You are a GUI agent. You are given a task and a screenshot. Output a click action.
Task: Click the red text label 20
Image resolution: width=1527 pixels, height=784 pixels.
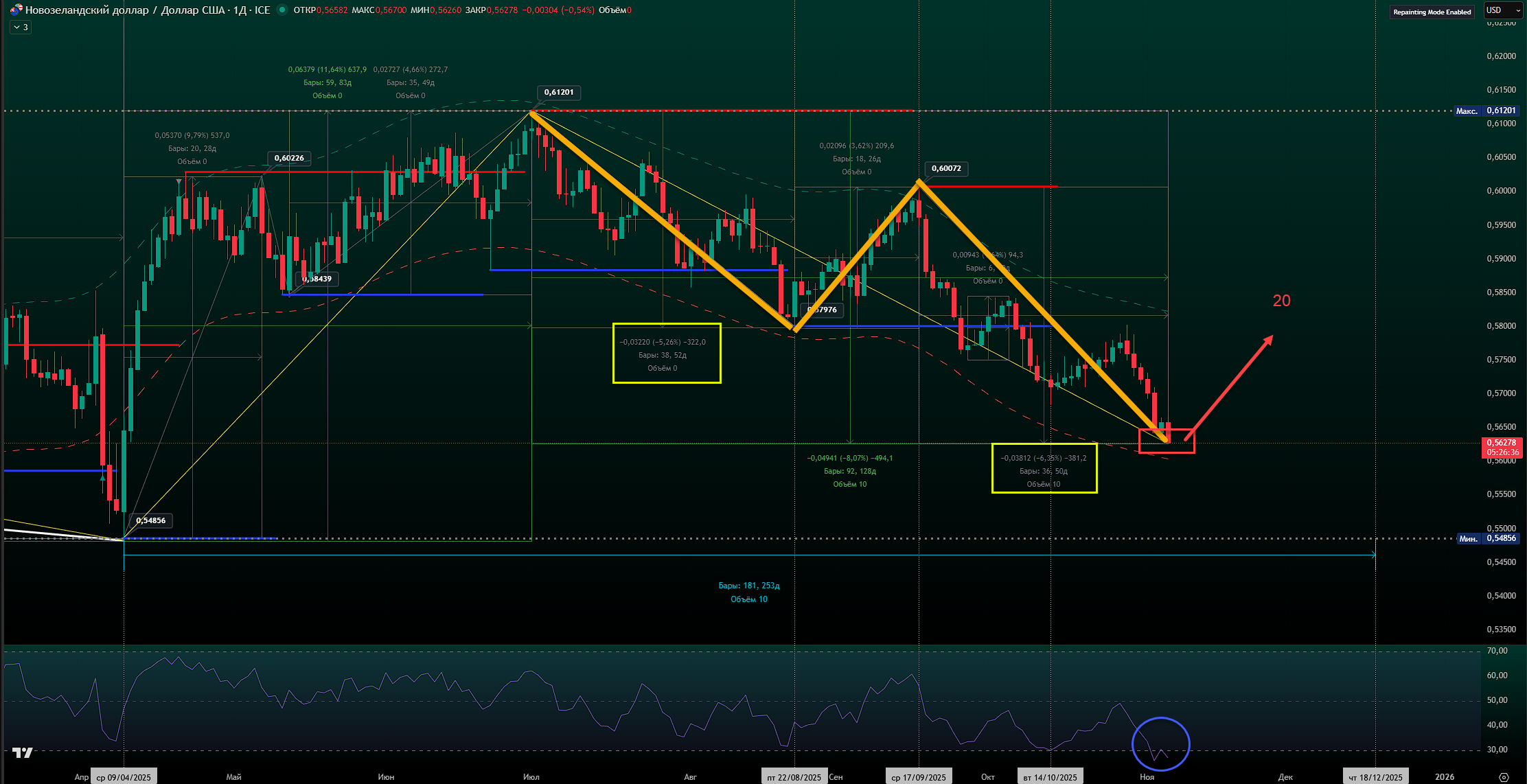pos(1281,301)
